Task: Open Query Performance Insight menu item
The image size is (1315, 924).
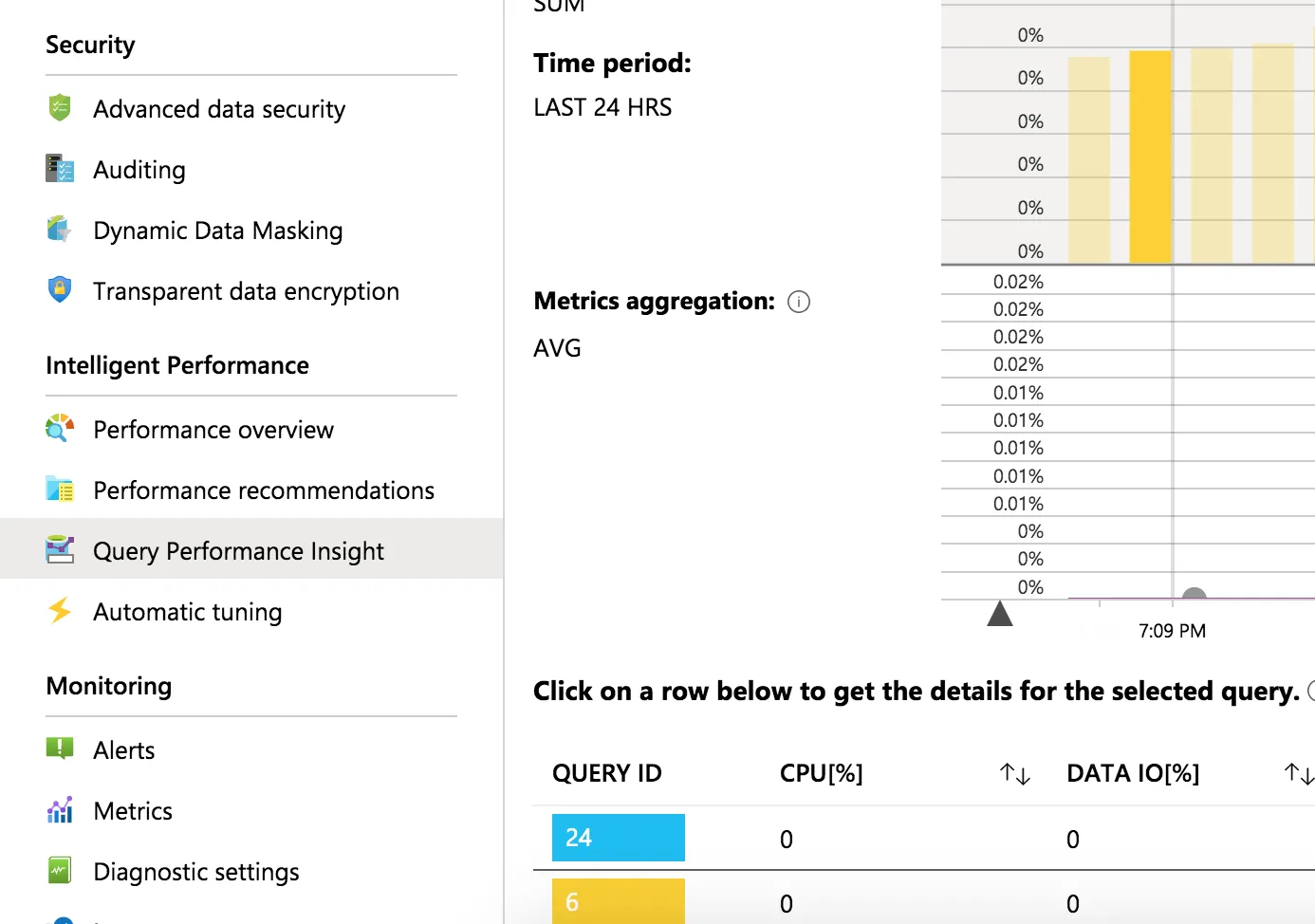Action: (238, 550)
